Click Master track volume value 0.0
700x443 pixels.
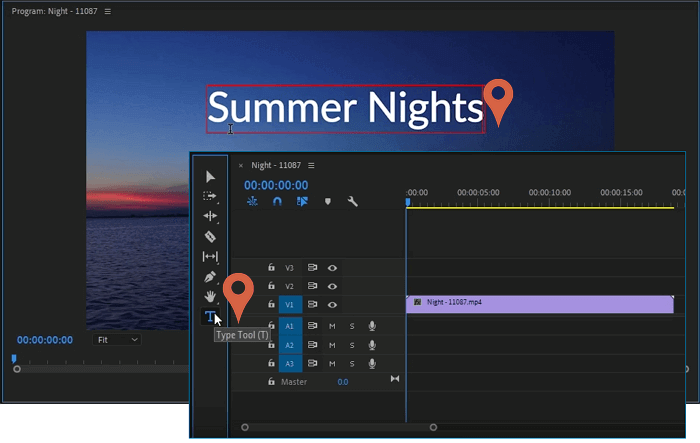[x=342, y=382]
